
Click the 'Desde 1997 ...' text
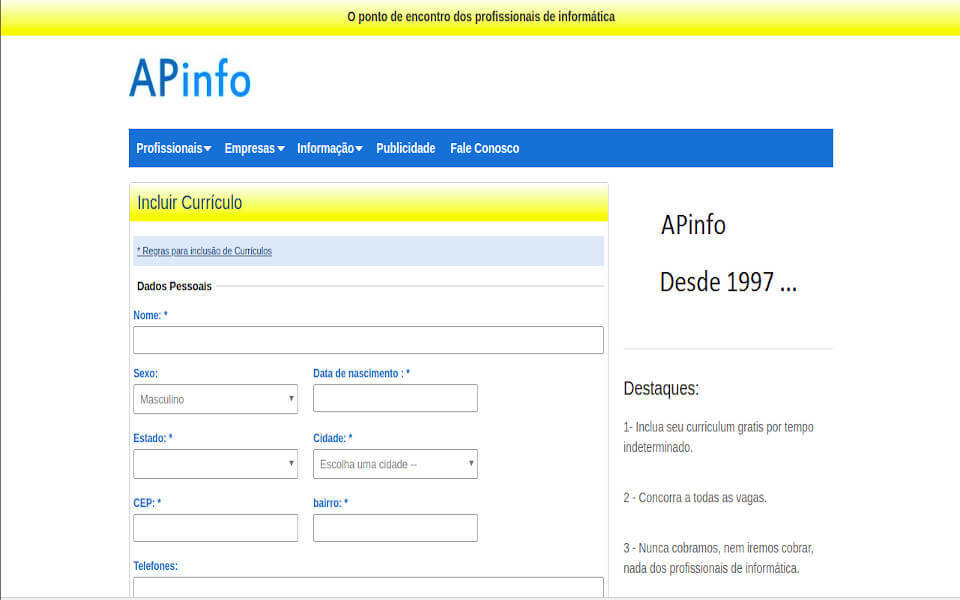click(x=728, y=282)
